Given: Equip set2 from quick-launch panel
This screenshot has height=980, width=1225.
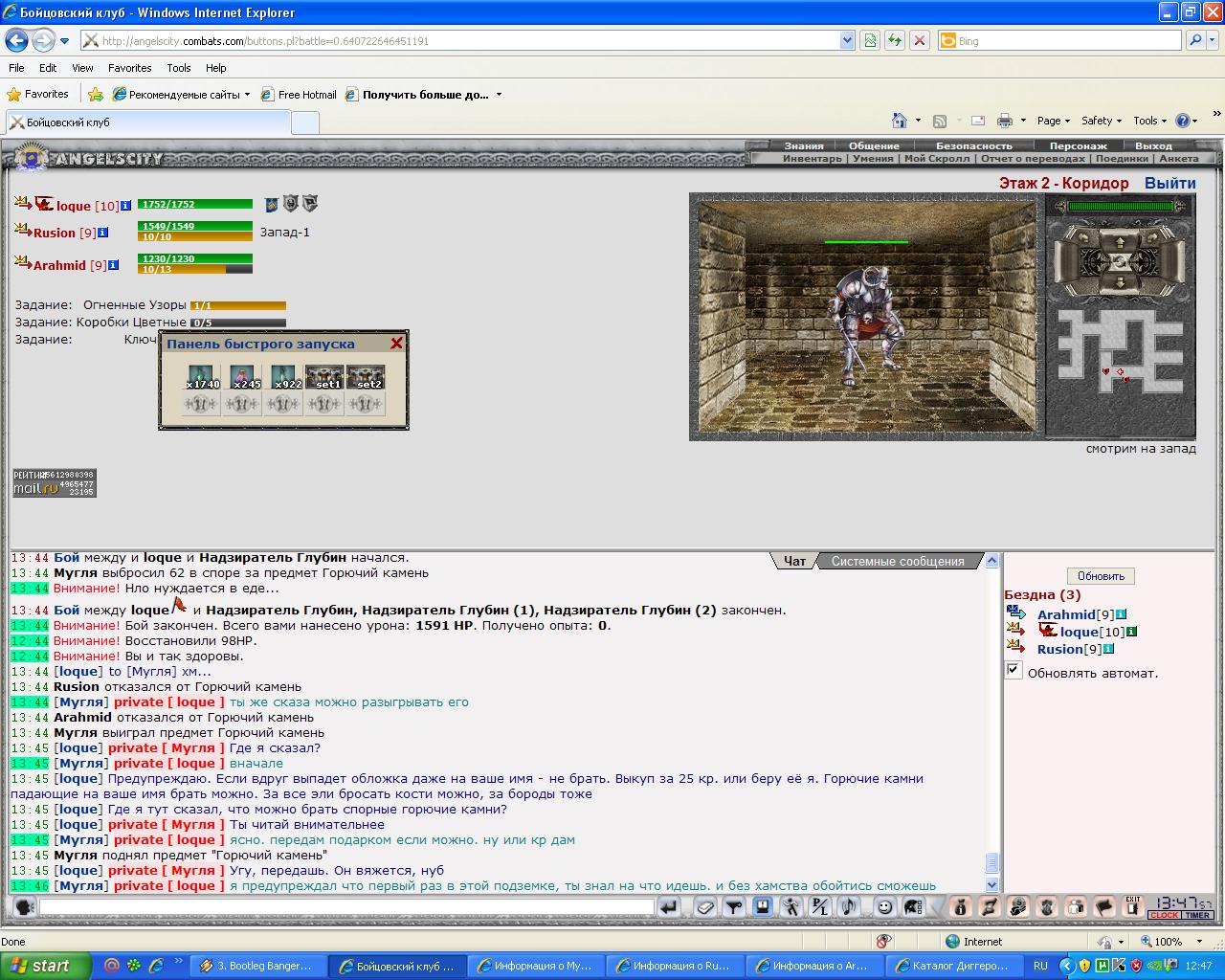Looking at the screenshot, I should click(x=366, y=378).
